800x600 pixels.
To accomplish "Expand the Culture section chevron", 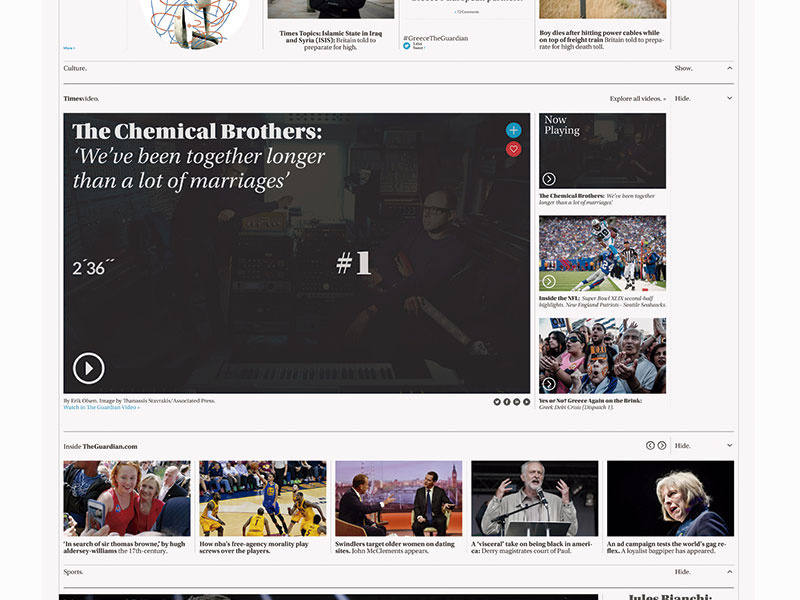I will click(x=730, y=68).
